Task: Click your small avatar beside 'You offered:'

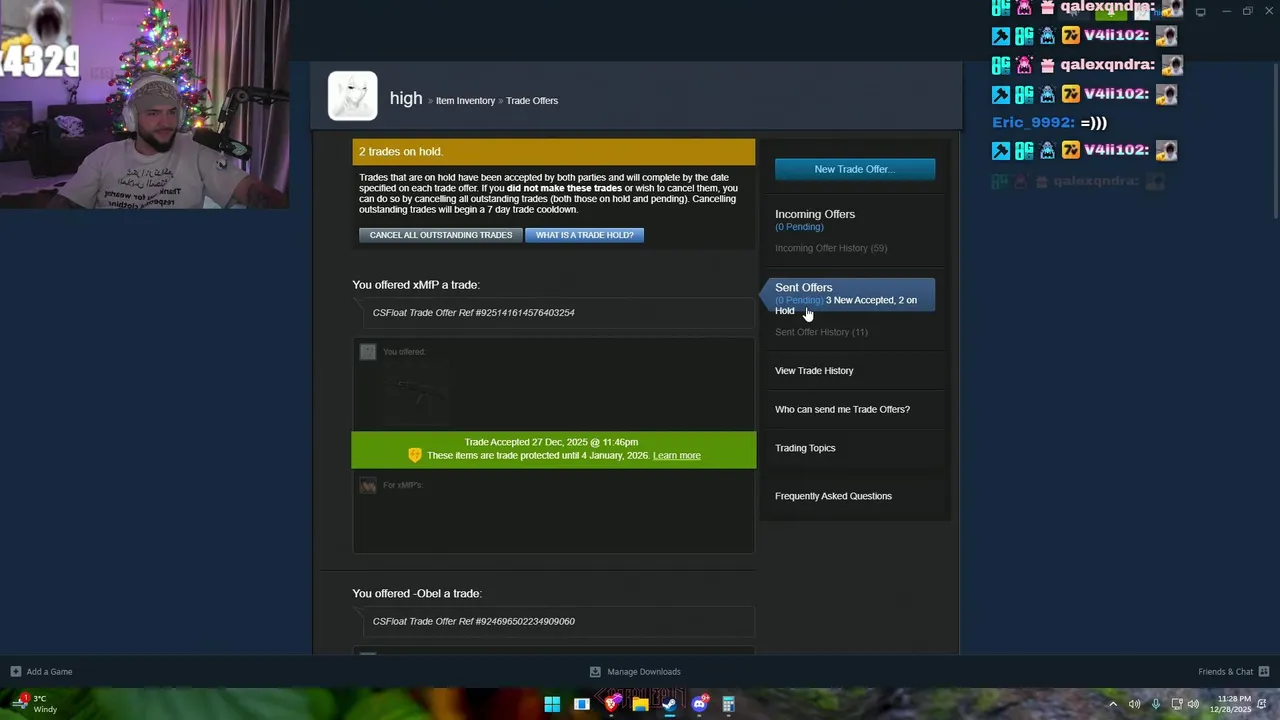Action: point(368,352)
